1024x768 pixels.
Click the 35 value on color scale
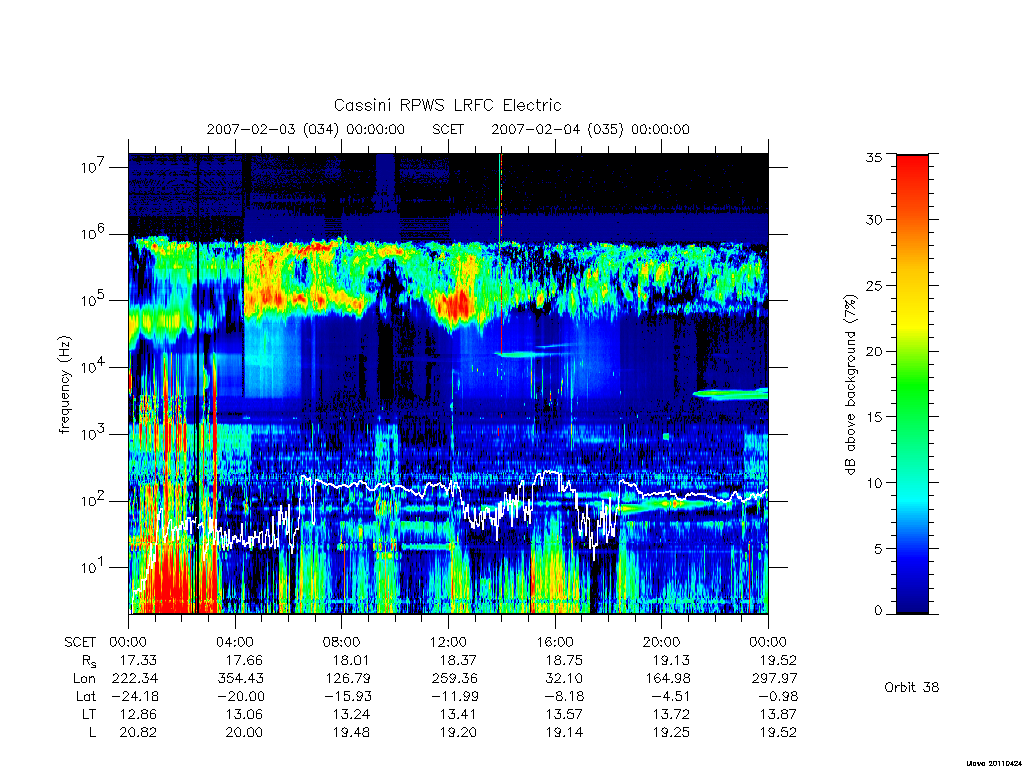click(x=873, y=157)
